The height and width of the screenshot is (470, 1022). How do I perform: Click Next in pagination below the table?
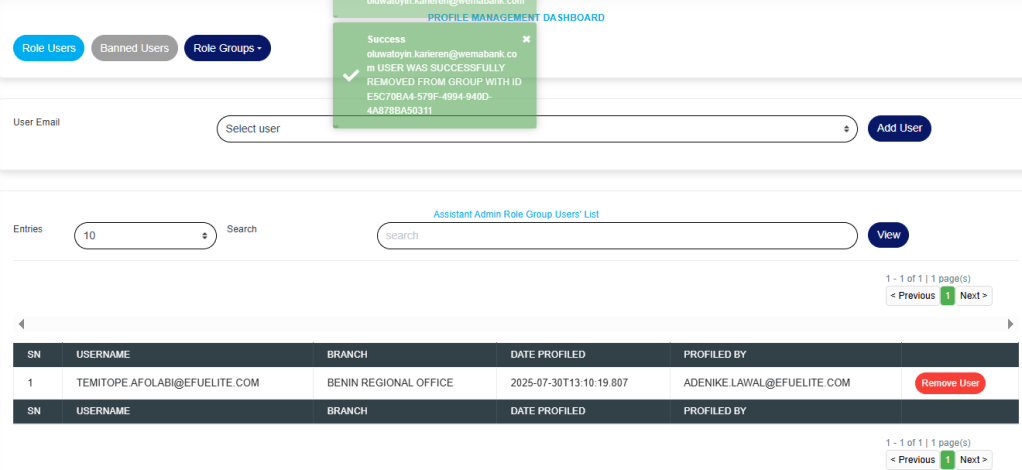pos(973,460)
